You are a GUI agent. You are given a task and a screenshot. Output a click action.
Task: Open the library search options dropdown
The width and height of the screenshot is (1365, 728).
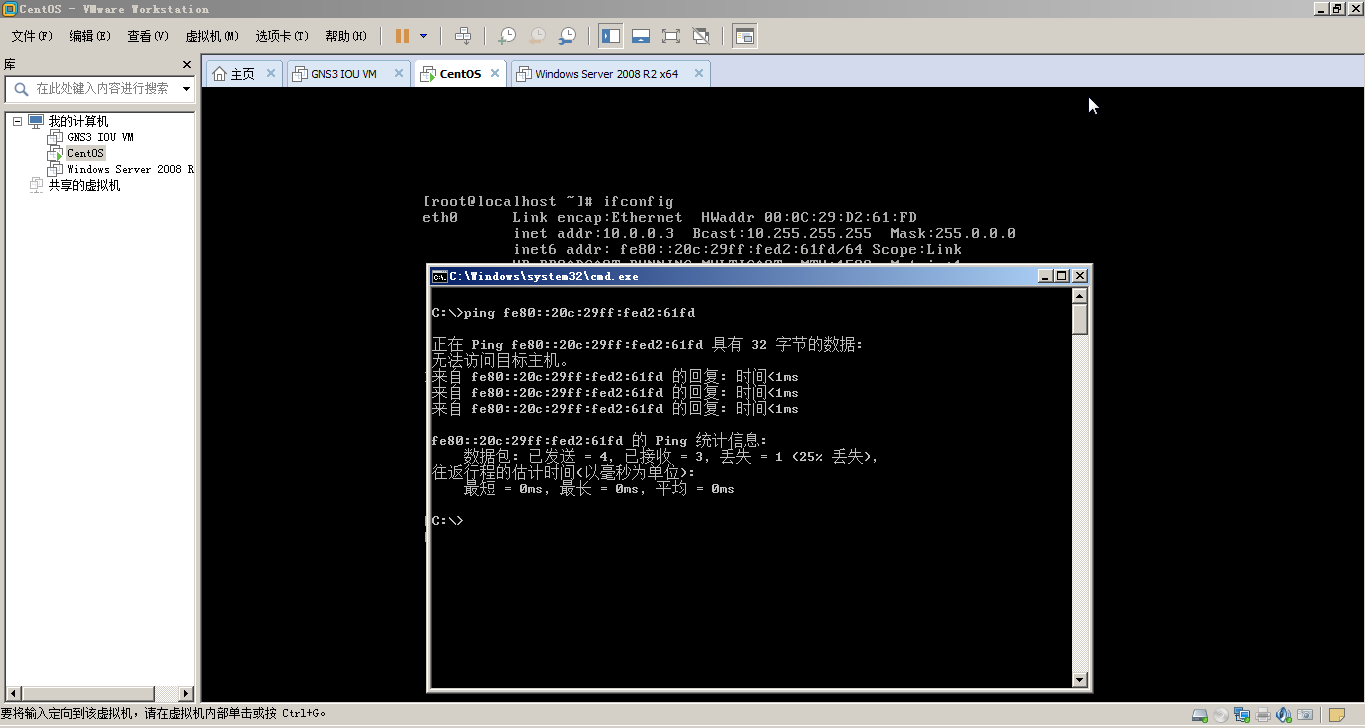[x=186, y=89]
